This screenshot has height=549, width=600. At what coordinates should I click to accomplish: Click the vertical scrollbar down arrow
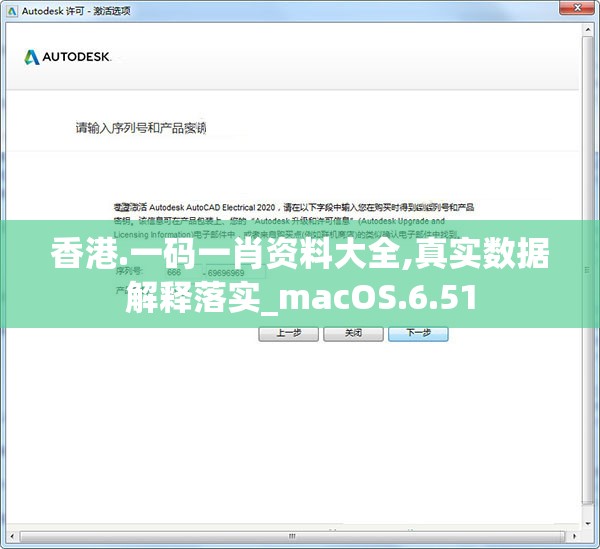(588, 524)
